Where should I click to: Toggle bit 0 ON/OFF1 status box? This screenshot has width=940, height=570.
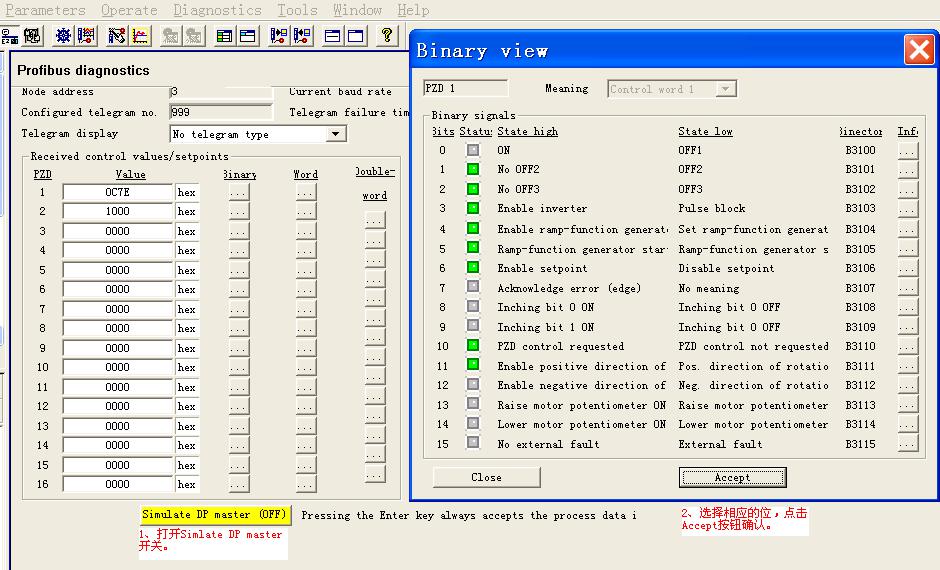473,151
